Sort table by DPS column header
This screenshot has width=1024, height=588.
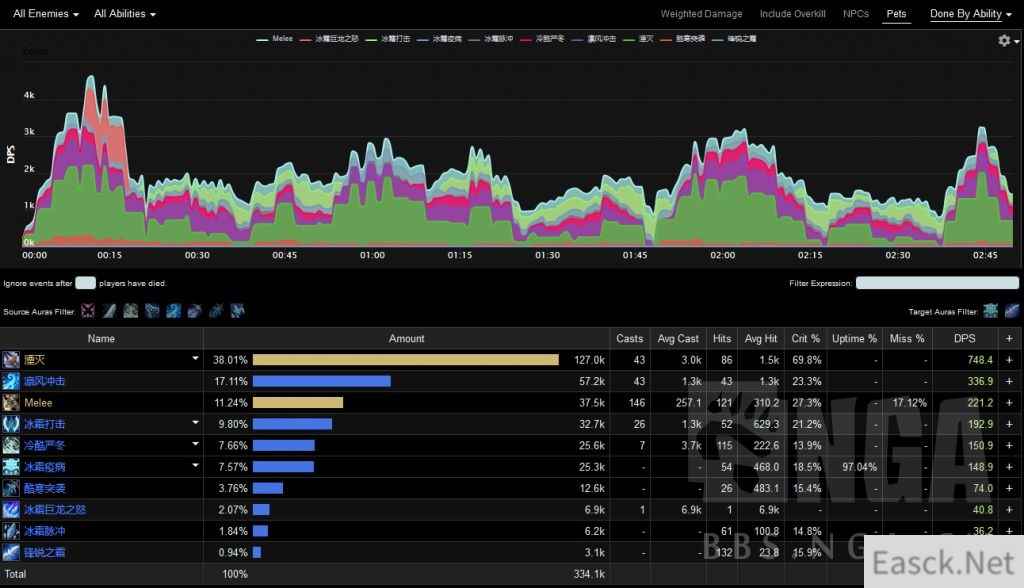(964, 338)
